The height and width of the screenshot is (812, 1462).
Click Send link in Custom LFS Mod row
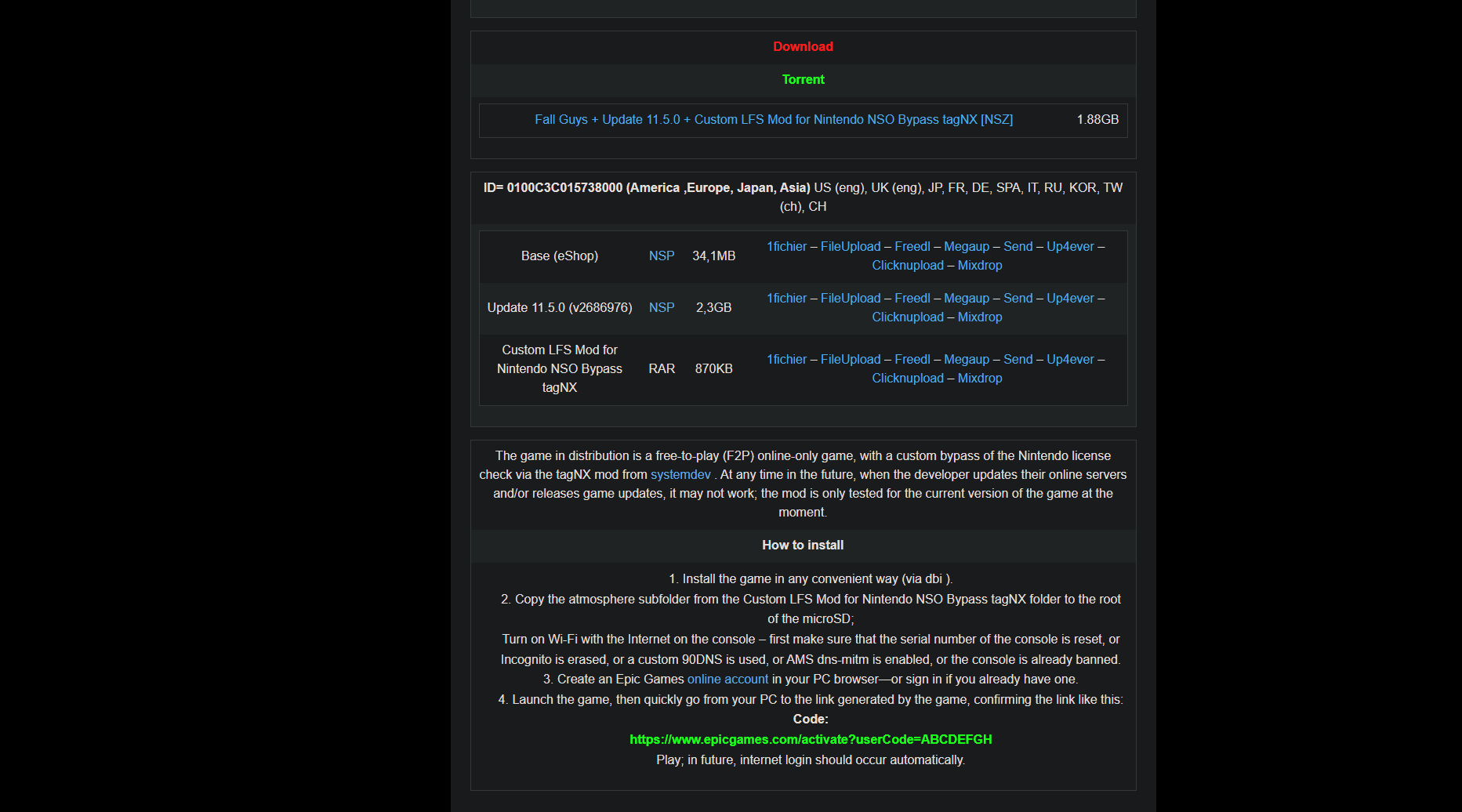click(1018, 360)
